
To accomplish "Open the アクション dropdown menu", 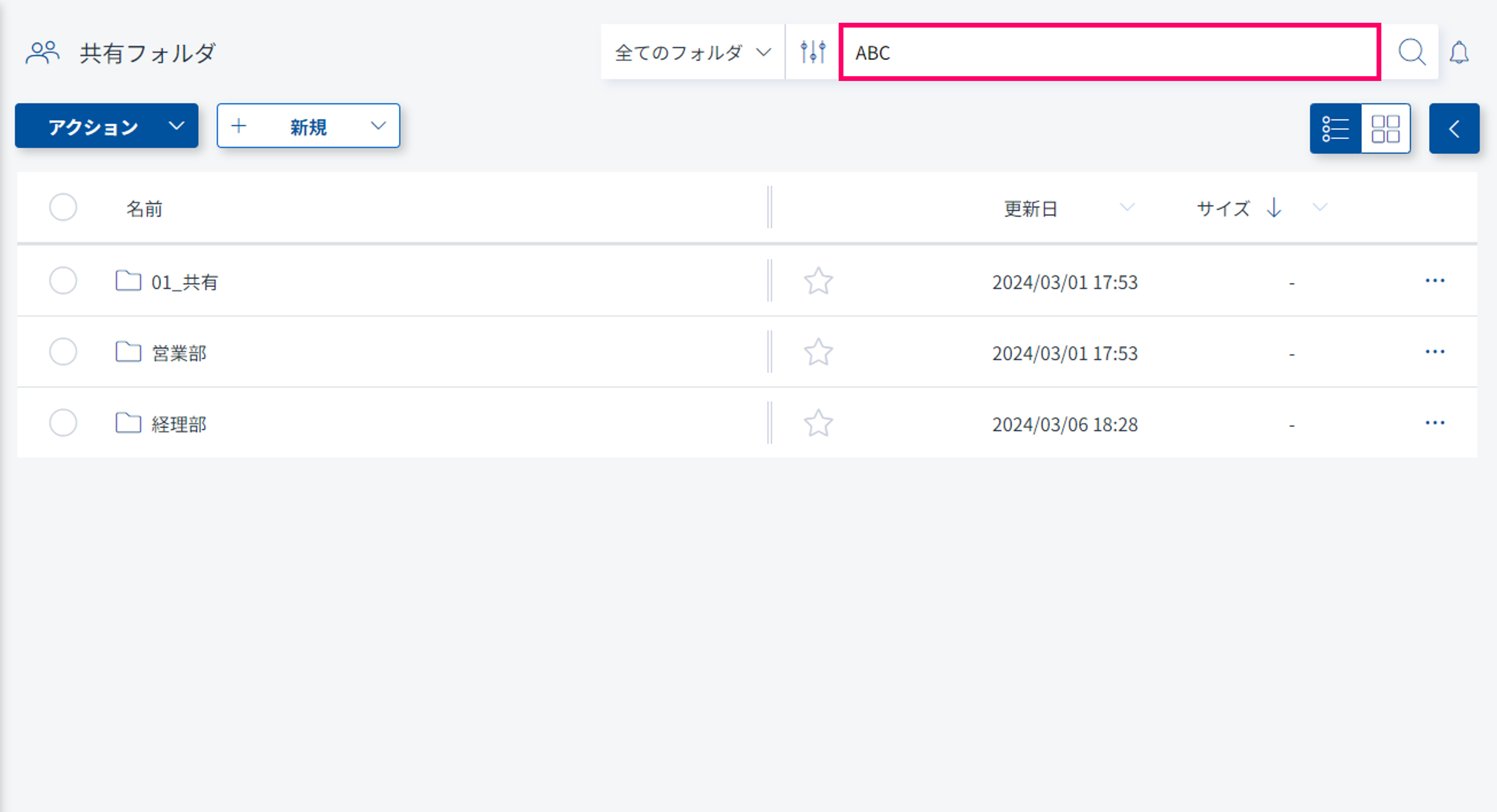I will [107, 126].
